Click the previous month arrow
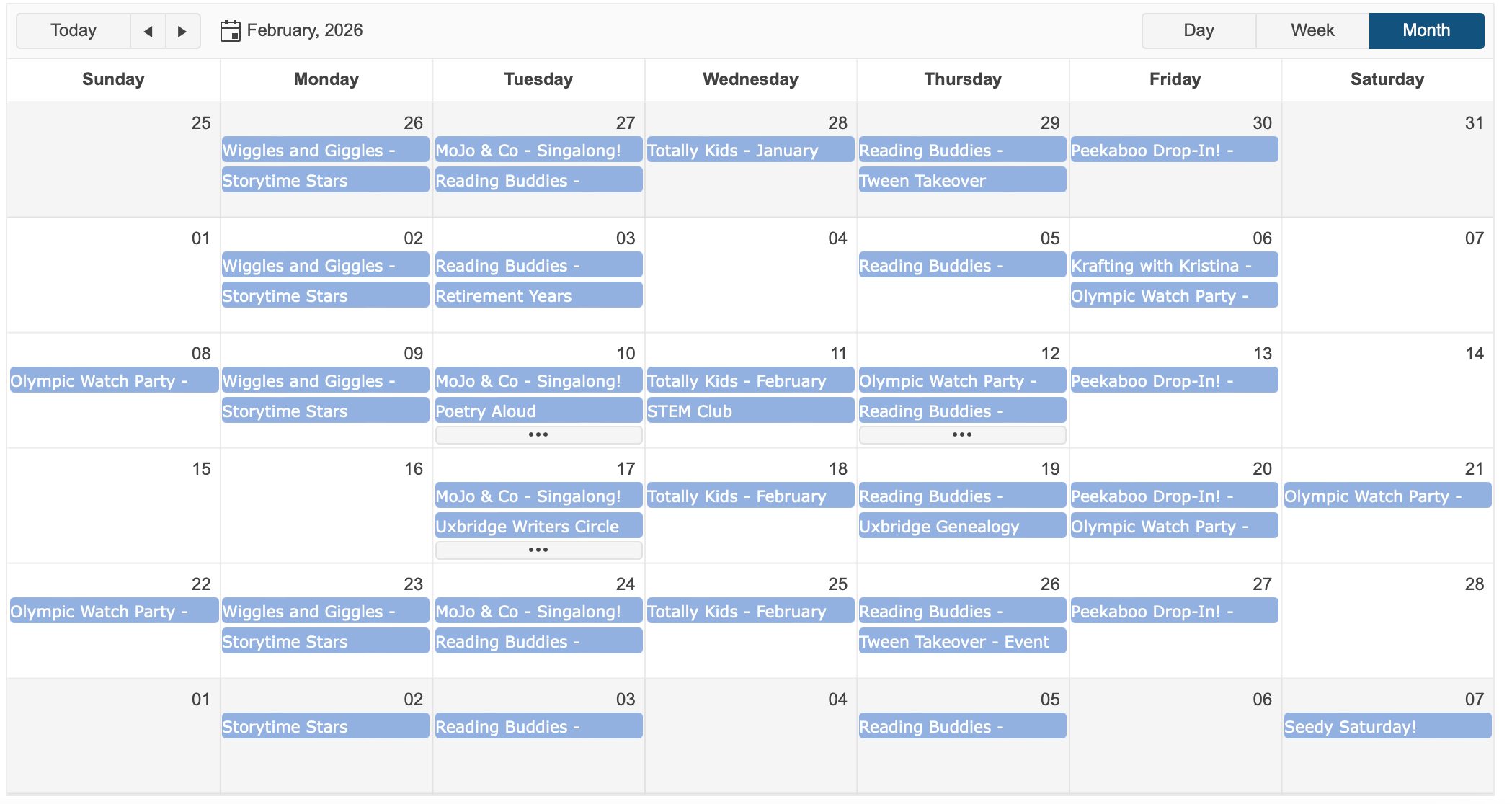 point(148,31)
